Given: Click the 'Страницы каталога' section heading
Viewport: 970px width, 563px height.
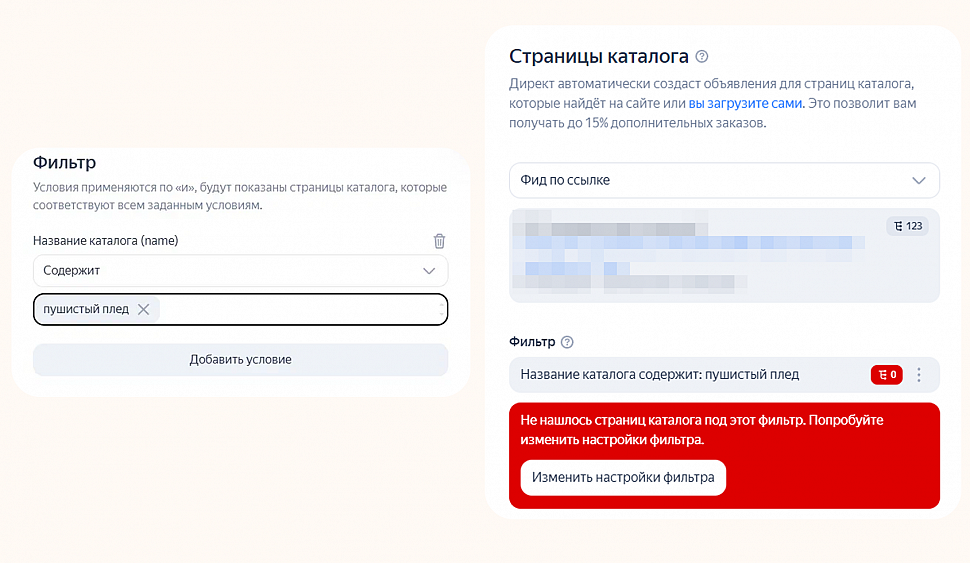Looking at the screenshot, I should (599, 56).
